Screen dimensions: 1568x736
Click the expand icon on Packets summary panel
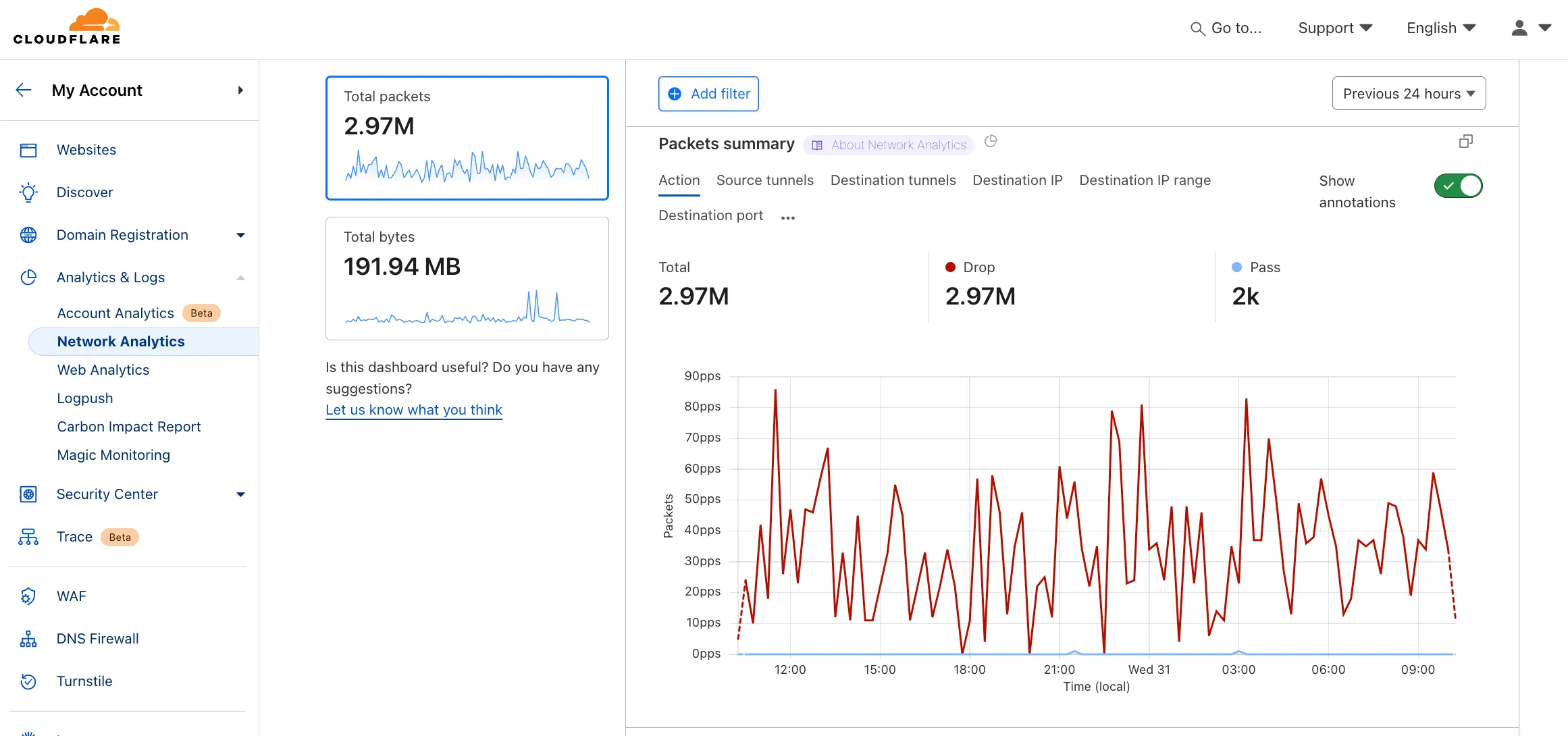pos(1466,141)
